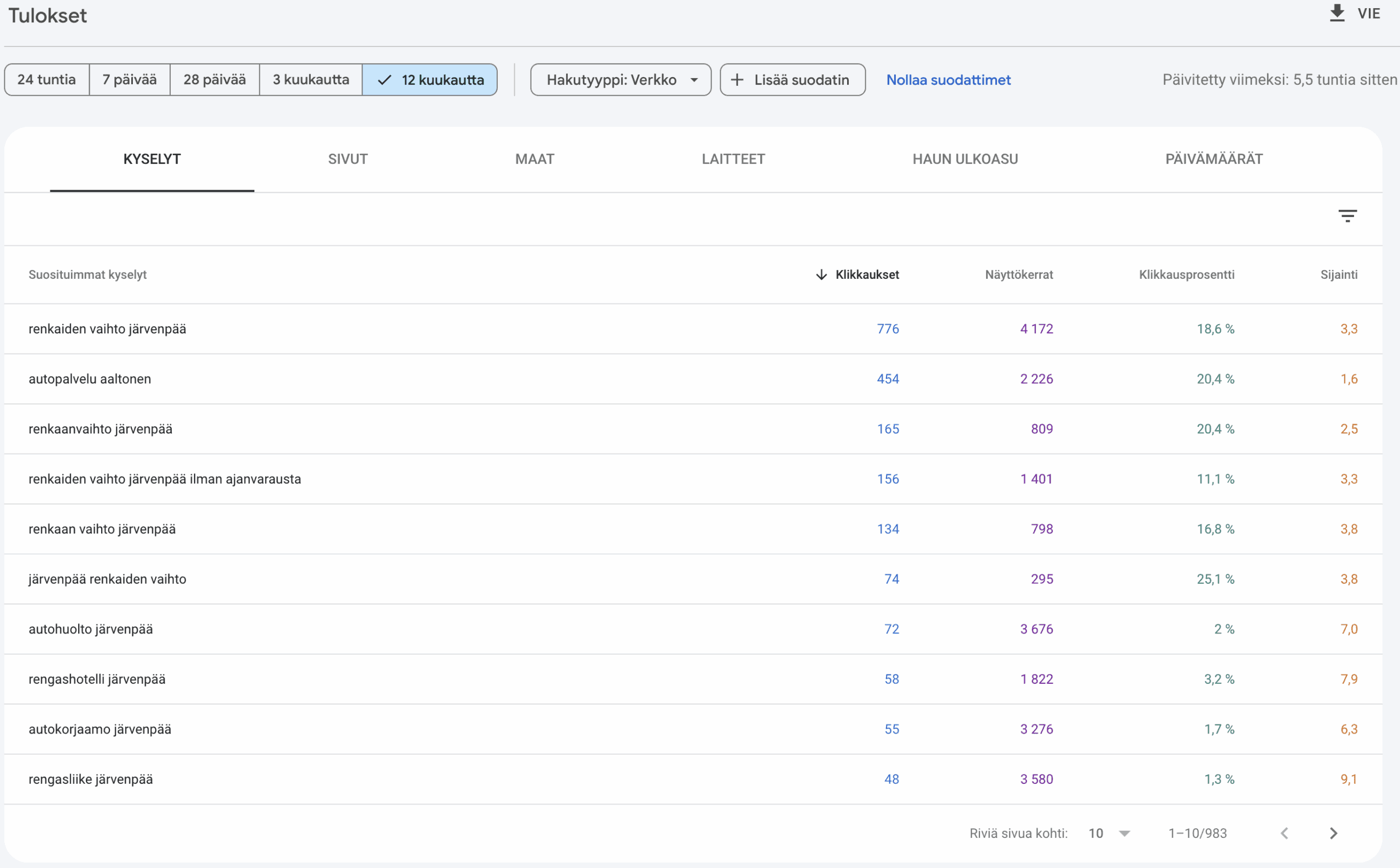Go to next page of results

click(x=1333, y=833)
